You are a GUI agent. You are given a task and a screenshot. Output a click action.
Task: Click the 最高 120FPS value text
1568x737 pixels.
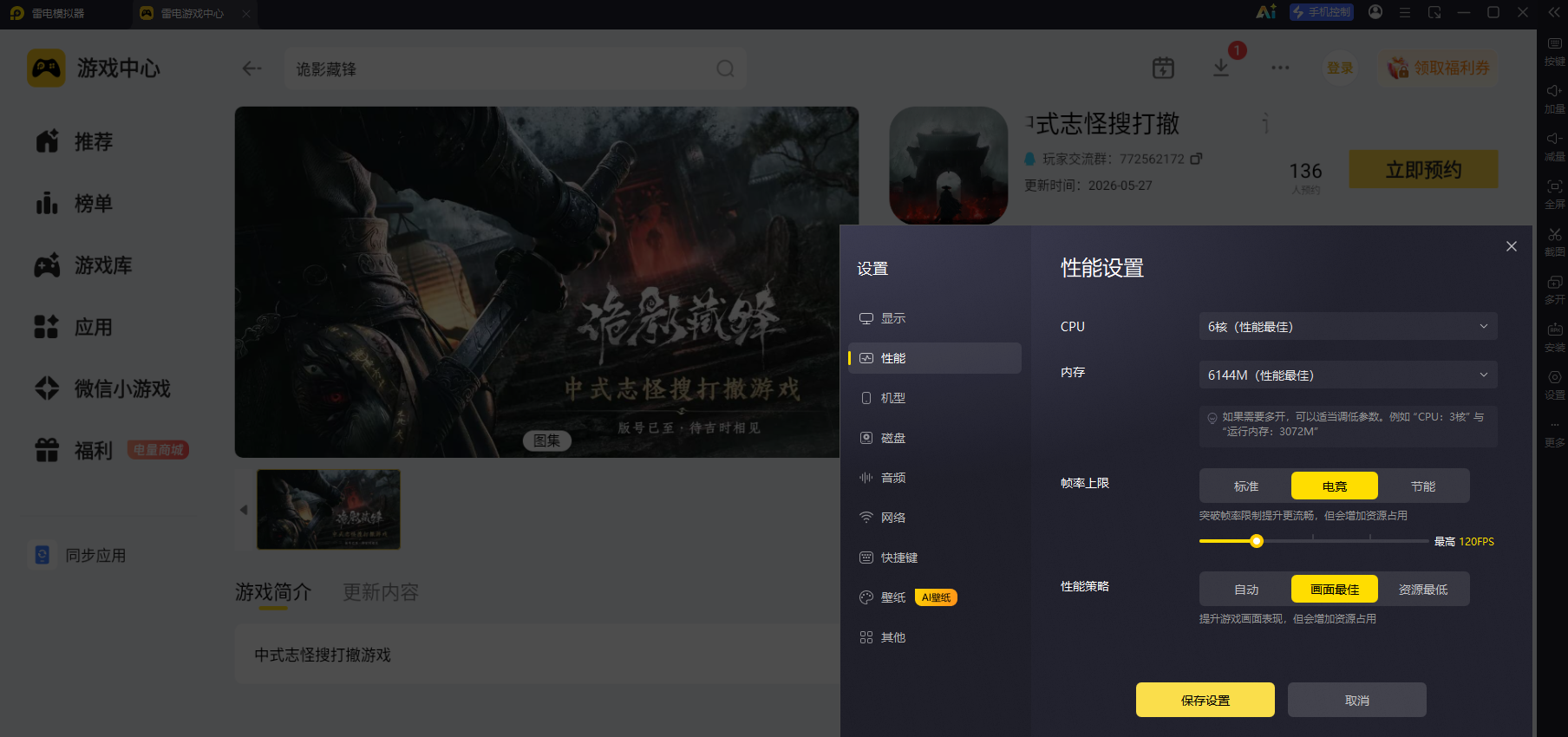tap(1464, 542)
